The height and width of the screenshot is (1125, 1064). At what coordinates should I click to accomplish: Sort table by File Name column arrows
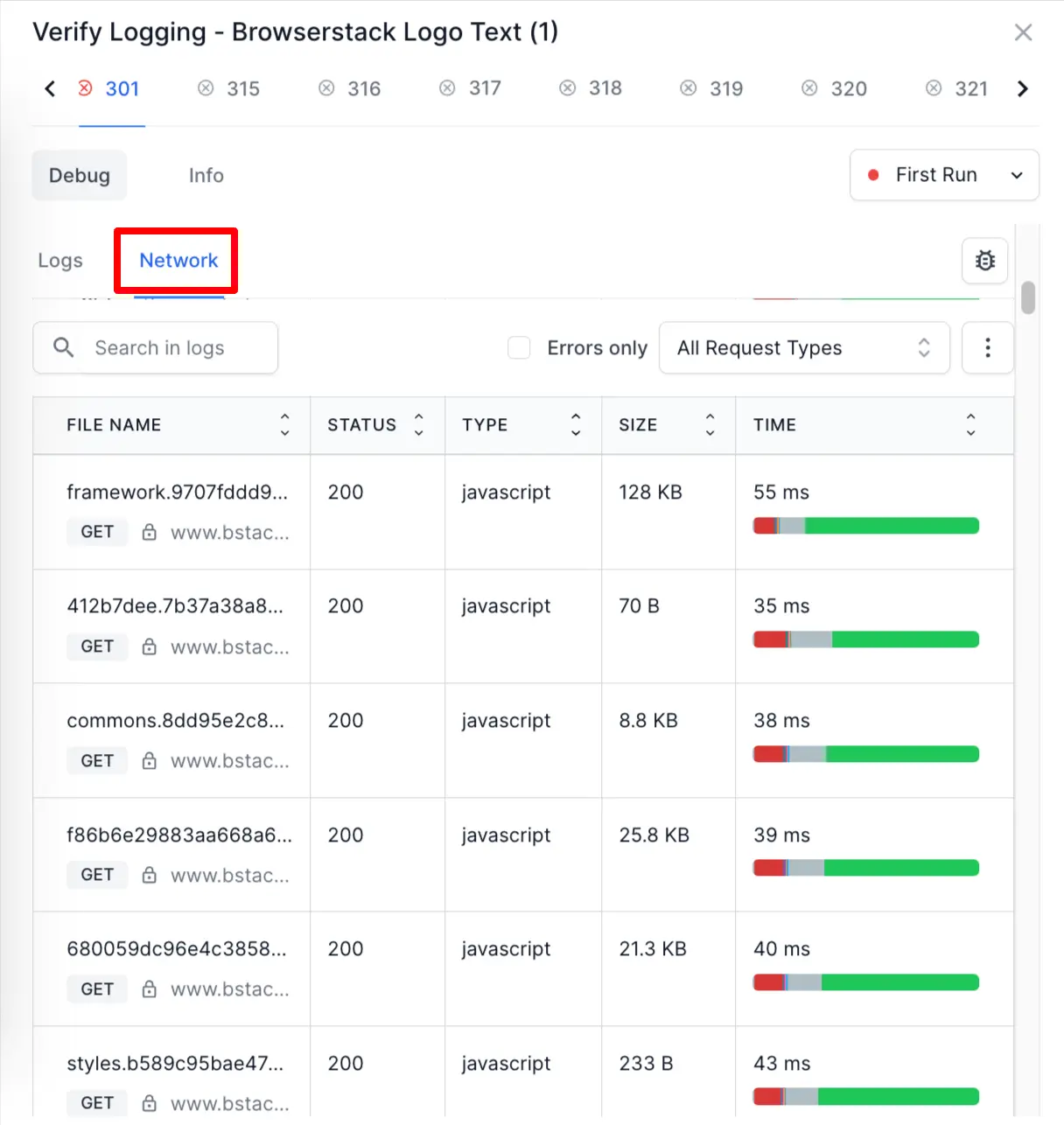pos(284,425)
